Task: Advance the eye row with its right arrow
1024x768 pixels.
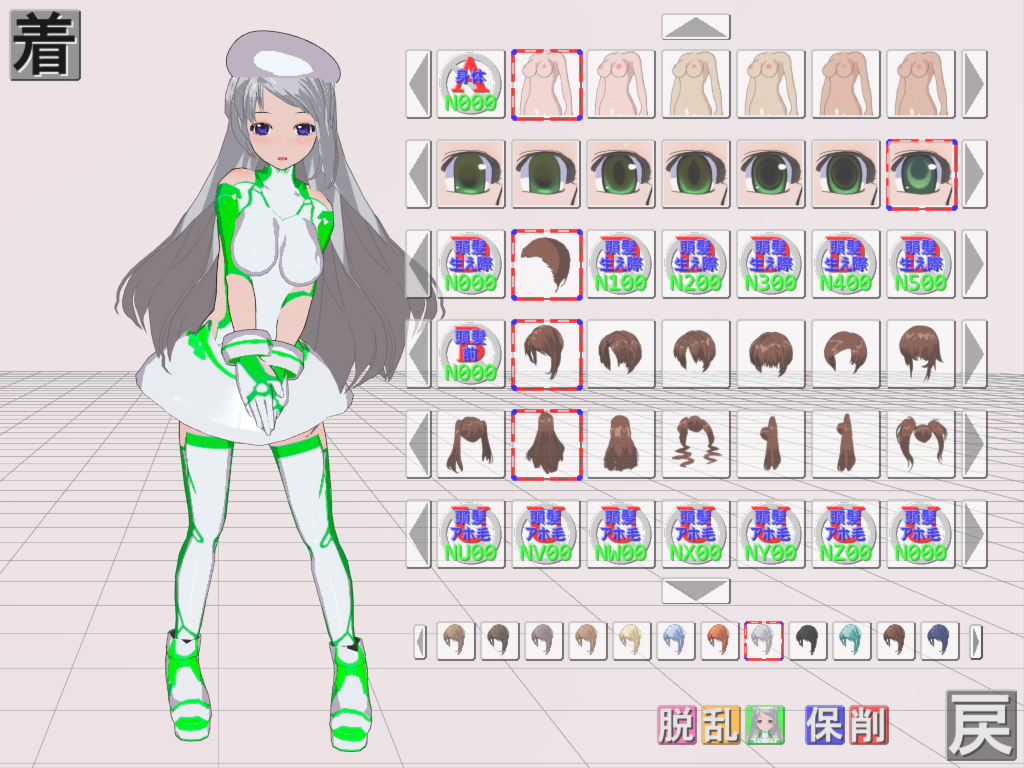Action: pos(974,174)
